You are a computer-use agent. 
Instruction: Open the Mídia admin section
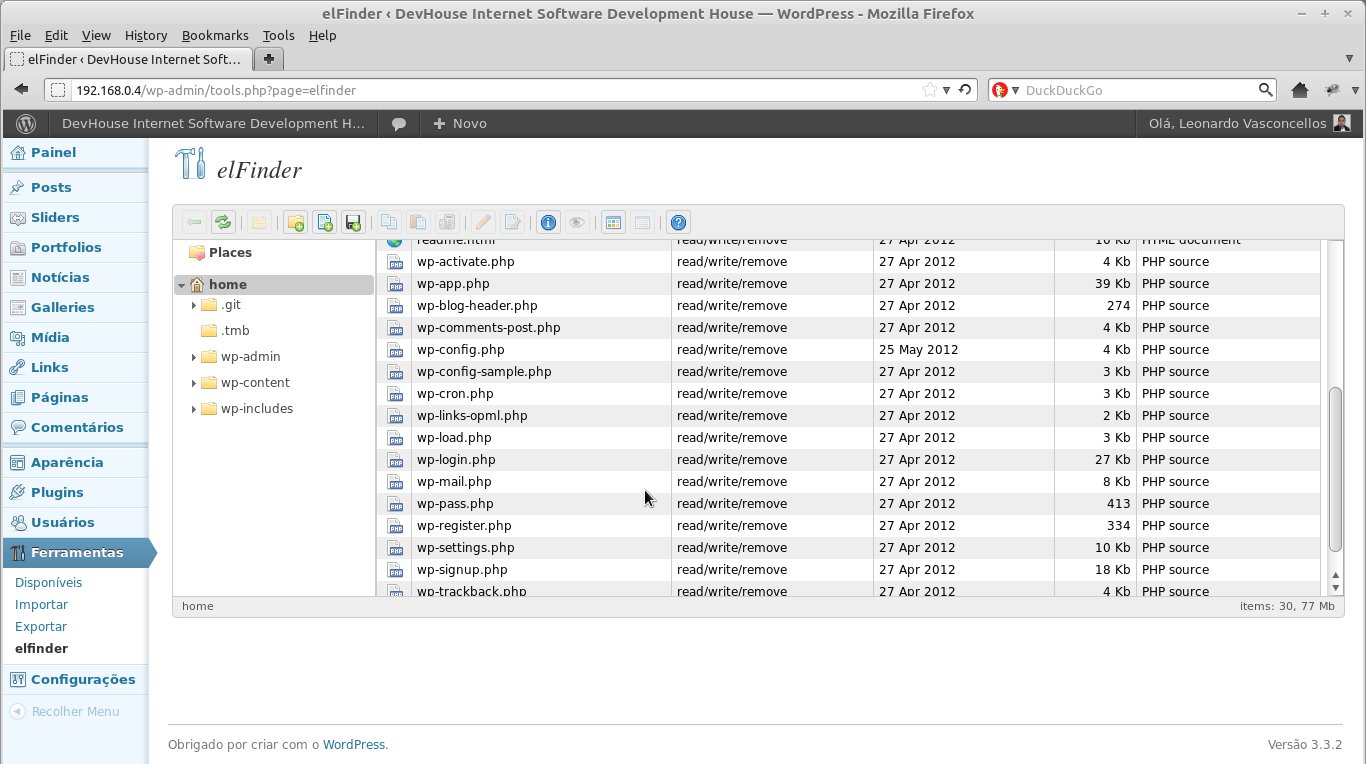point(50,337)
